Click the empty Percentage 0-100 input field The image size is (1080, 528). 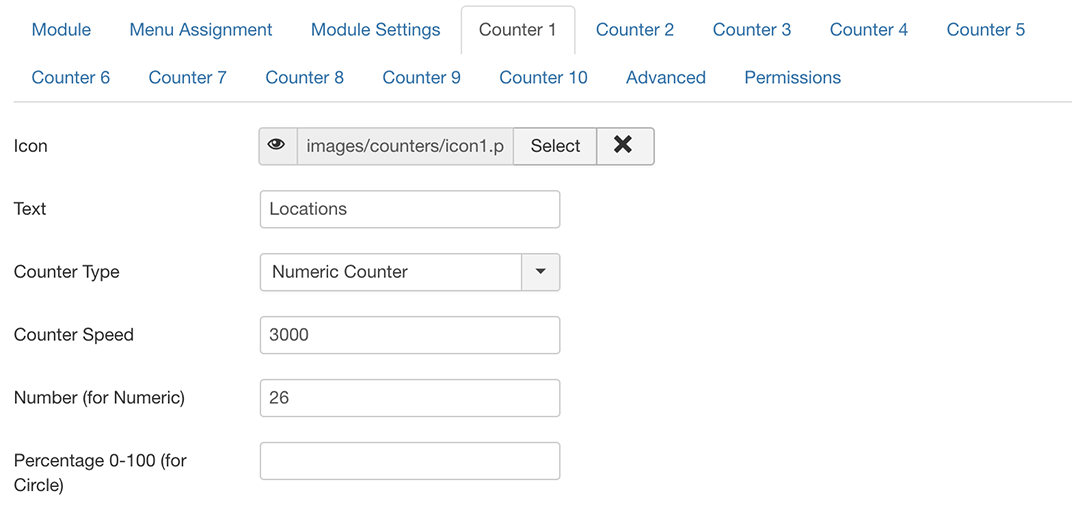tap(409, 461)
